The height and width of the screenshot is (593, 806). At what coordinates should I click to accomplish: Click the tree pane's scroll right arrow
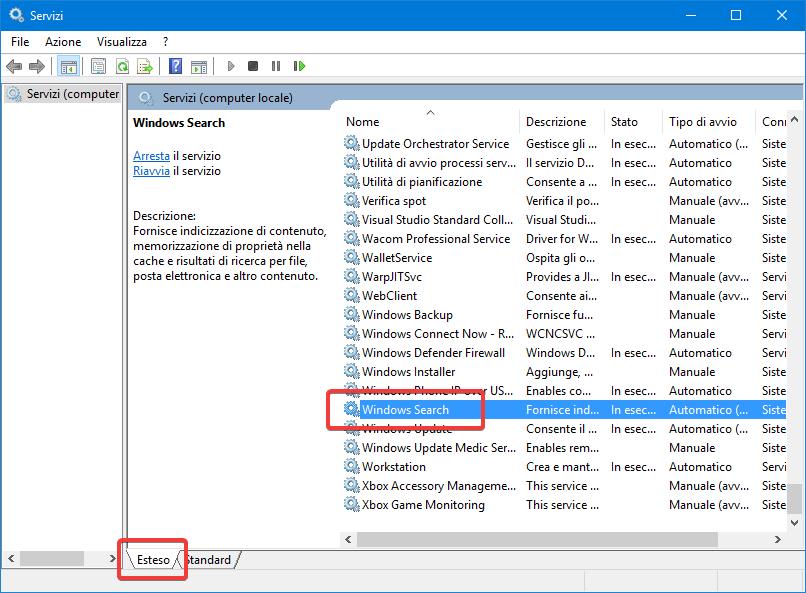point(113,558)
